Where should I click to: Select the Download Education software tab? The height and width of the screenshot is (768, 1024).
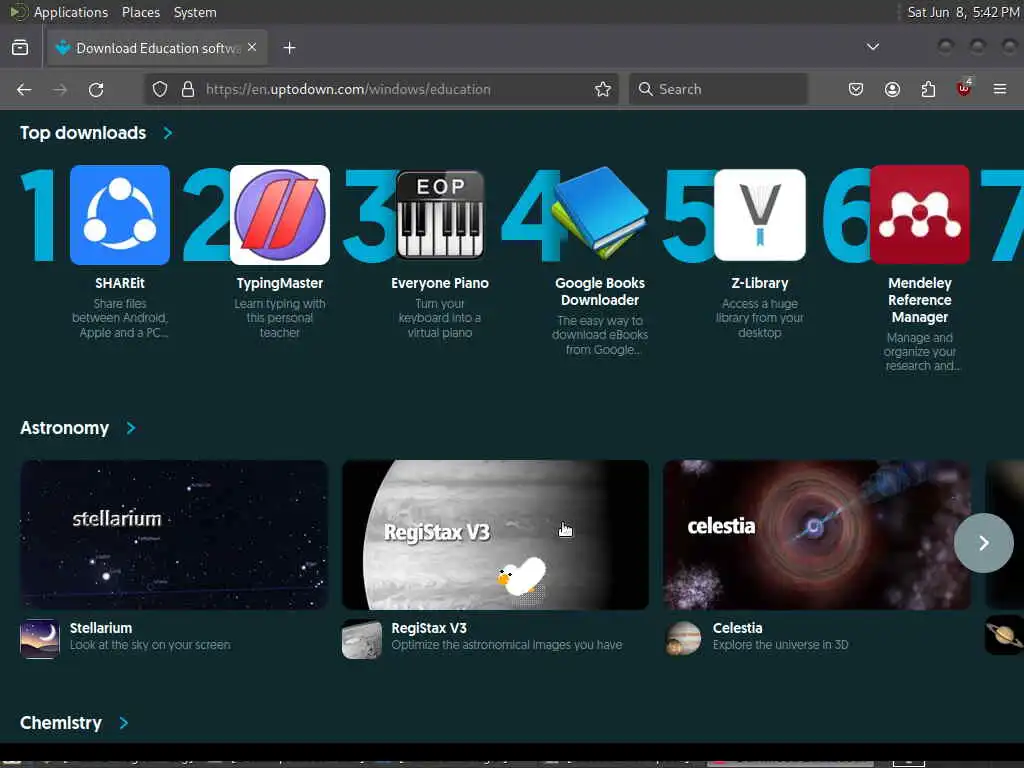tap(157, 48)
